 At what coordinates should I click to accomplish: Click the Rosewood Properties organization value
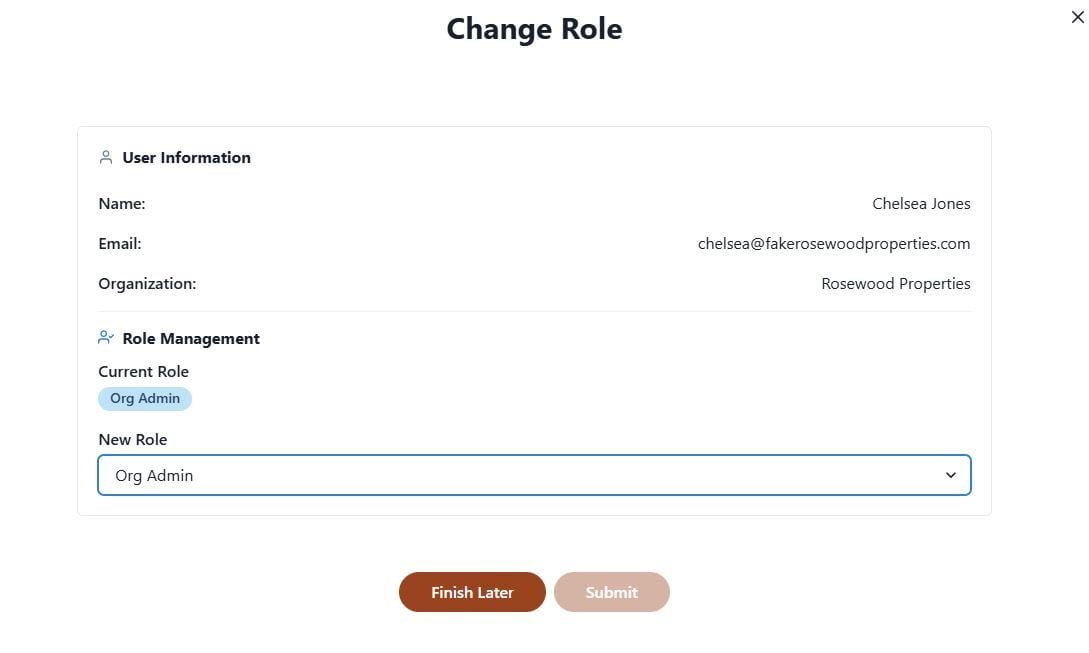coord(895,283)
